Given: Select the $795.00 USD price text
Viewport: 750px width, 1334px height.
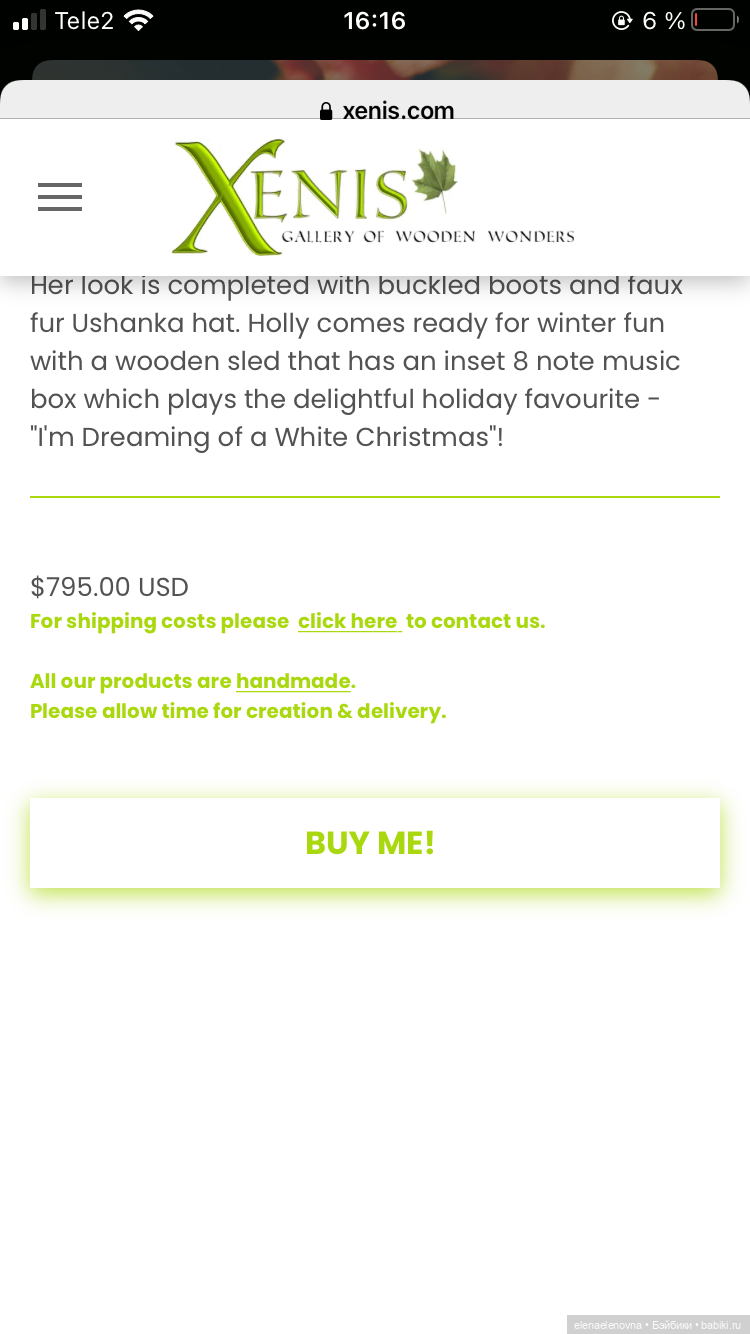Looking at the screenshot, I should pos(109,586).
